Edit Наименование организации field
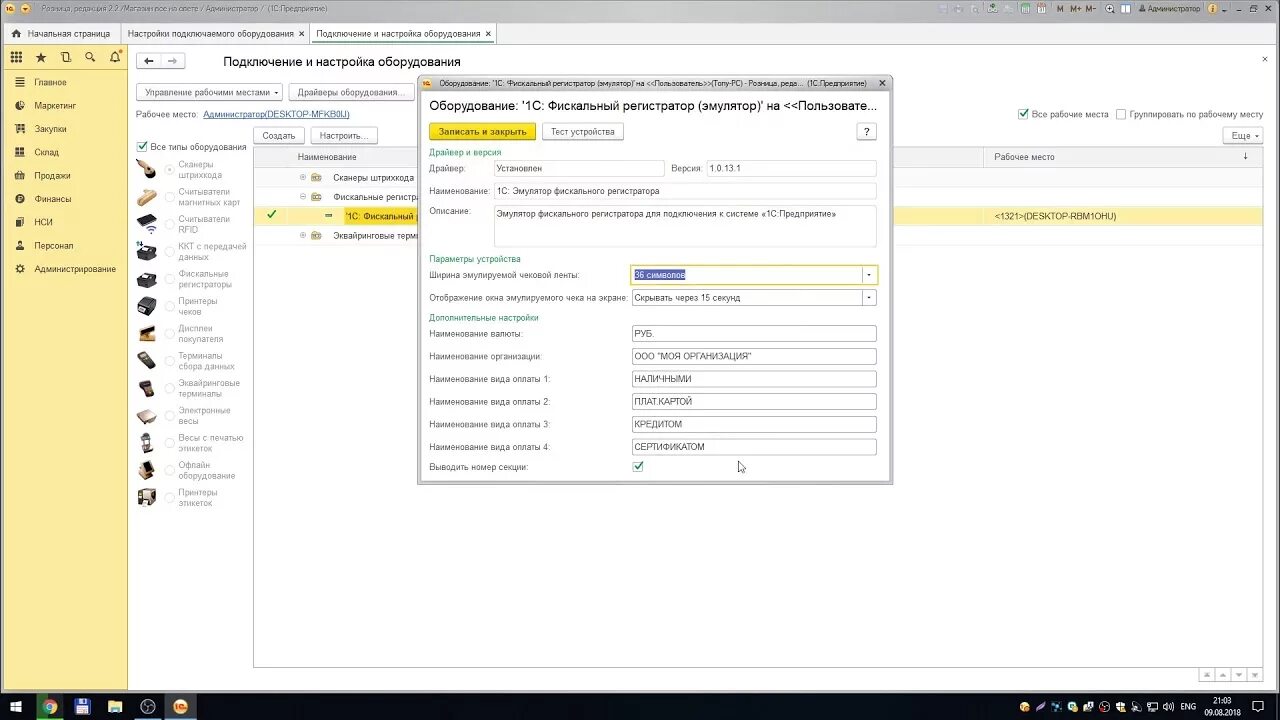Screen dimensions: 1280x720 754,356
